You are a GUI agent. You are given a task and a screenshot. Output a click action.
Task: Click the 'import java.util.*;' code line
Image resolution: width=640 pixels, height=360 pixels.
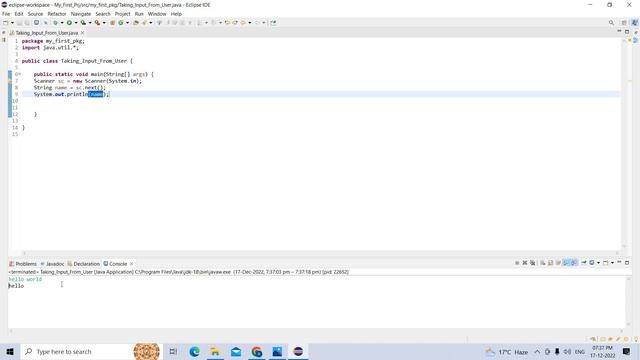click(50, 48)
